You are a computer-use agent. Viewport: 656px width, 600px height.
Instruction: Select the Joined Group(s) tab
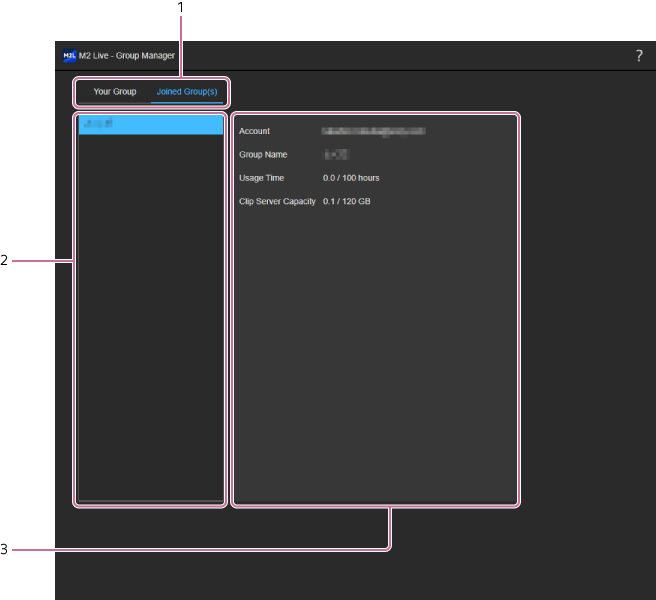tap(187, 92)
